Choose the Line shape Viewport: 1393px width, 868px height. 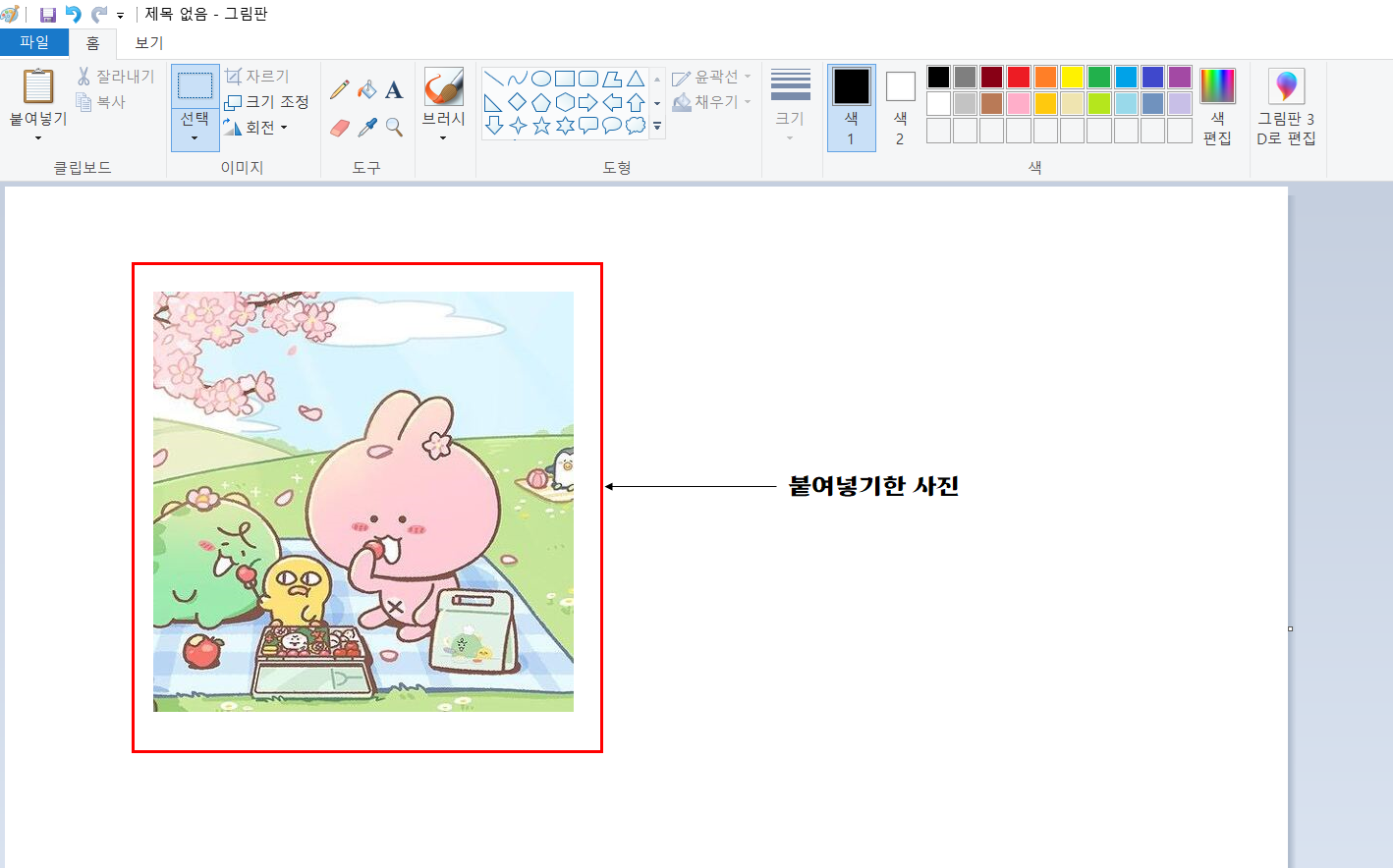(x=494, y=79)
